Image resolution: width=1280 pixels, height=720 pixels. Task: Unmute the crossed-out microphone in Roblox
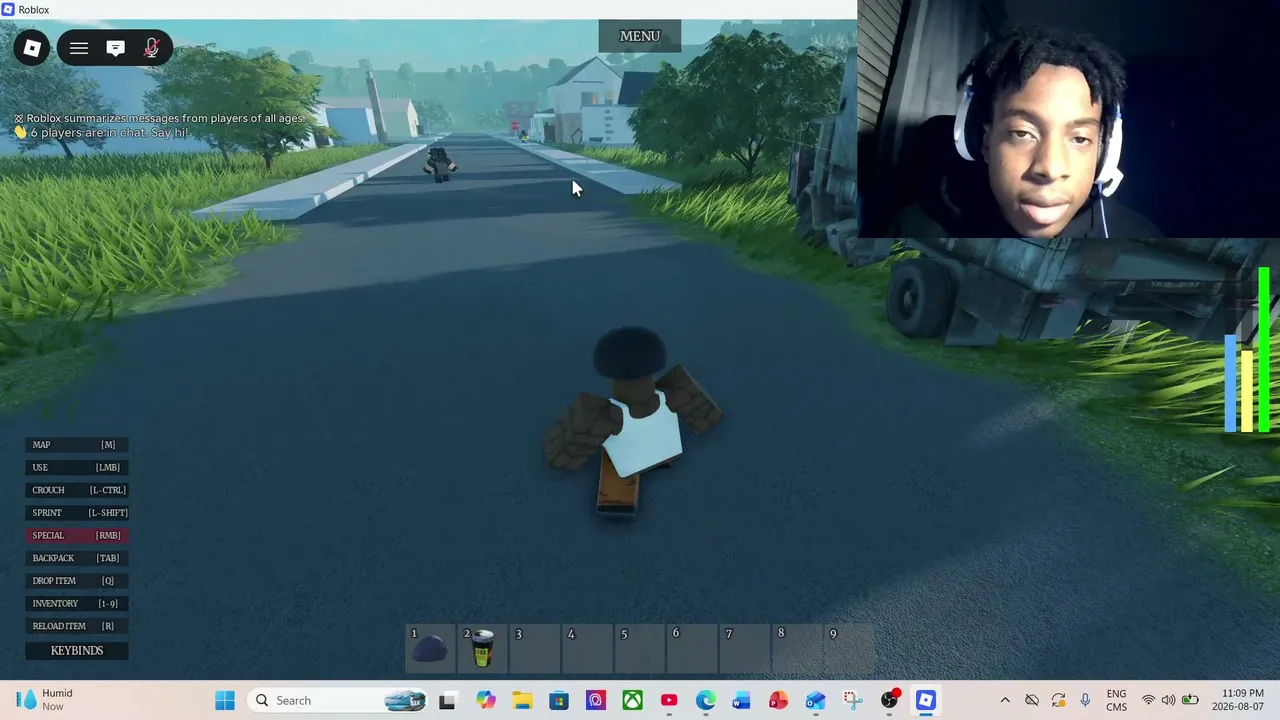coord(152,48)
